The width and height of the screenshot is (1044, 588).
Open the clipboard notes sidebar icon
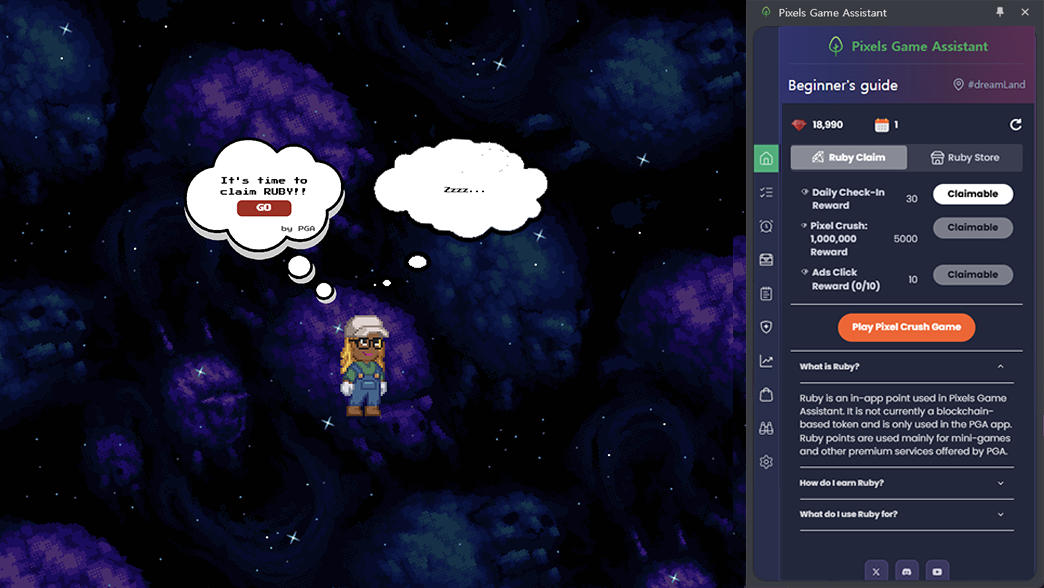tap(766, 294)
